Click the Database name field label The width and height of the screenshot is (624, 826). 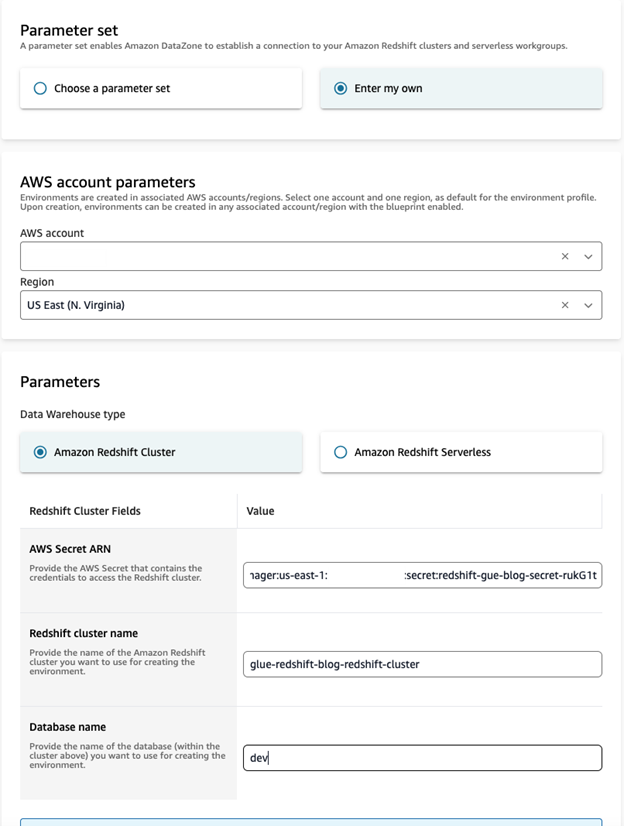[67, 727]
